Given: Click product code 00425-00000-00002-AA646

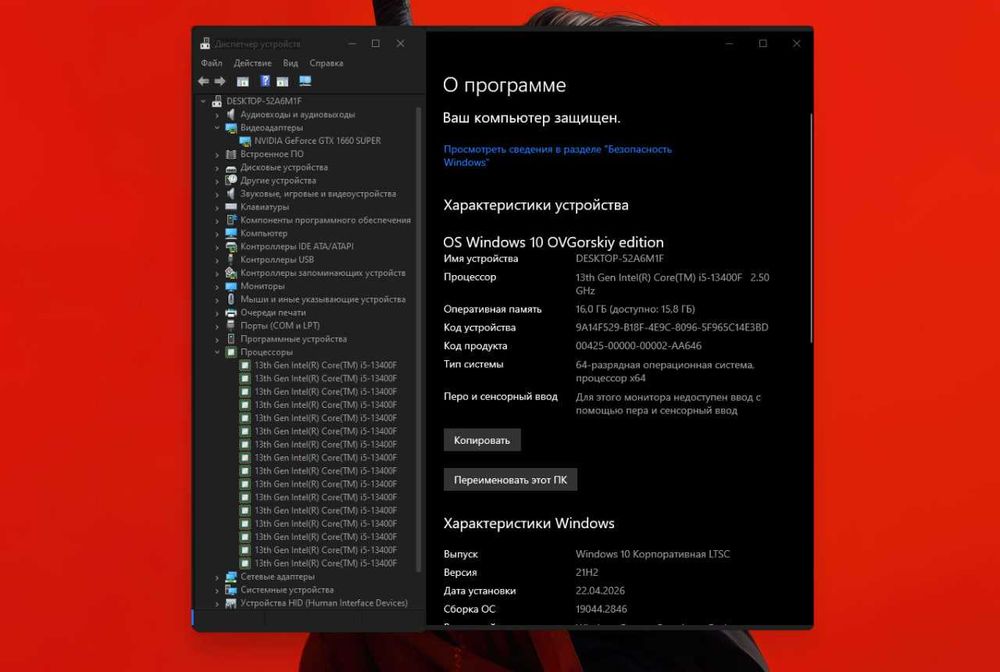Looking at the screenshot, I should (x=638, y=346).
